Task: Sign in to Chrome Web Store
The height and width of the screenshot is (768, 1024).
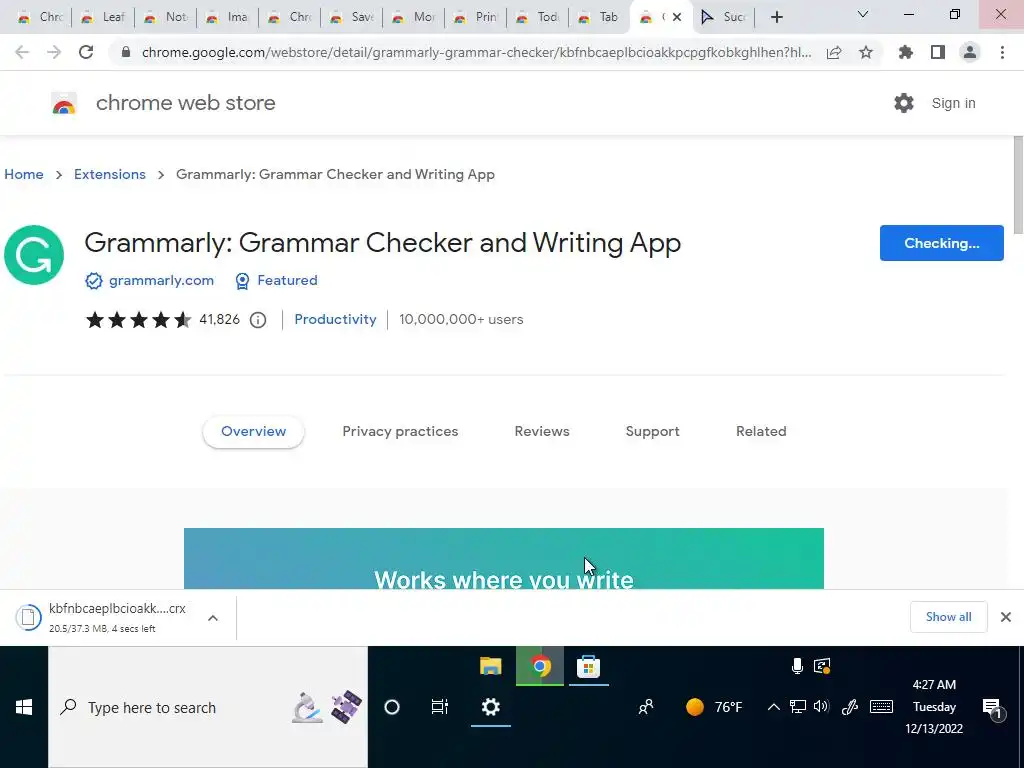Action: 953,103
